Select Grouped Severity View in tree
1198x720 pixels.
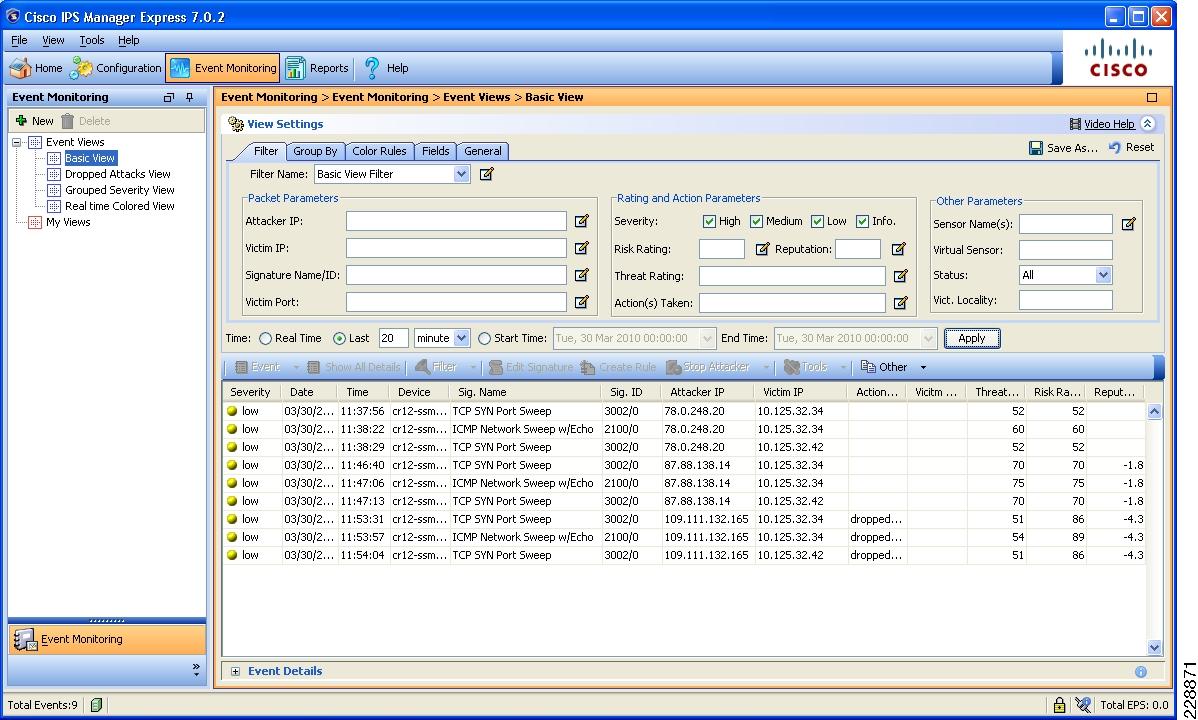click(x=119, y=190)
